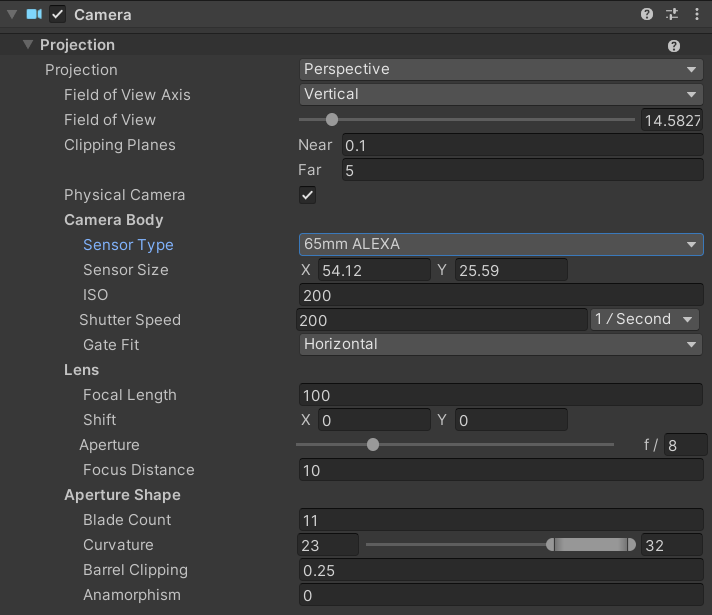The width and height of the screenshot is (712, 615).
Task: Click the ISO label
Action: tap(95, 295)
